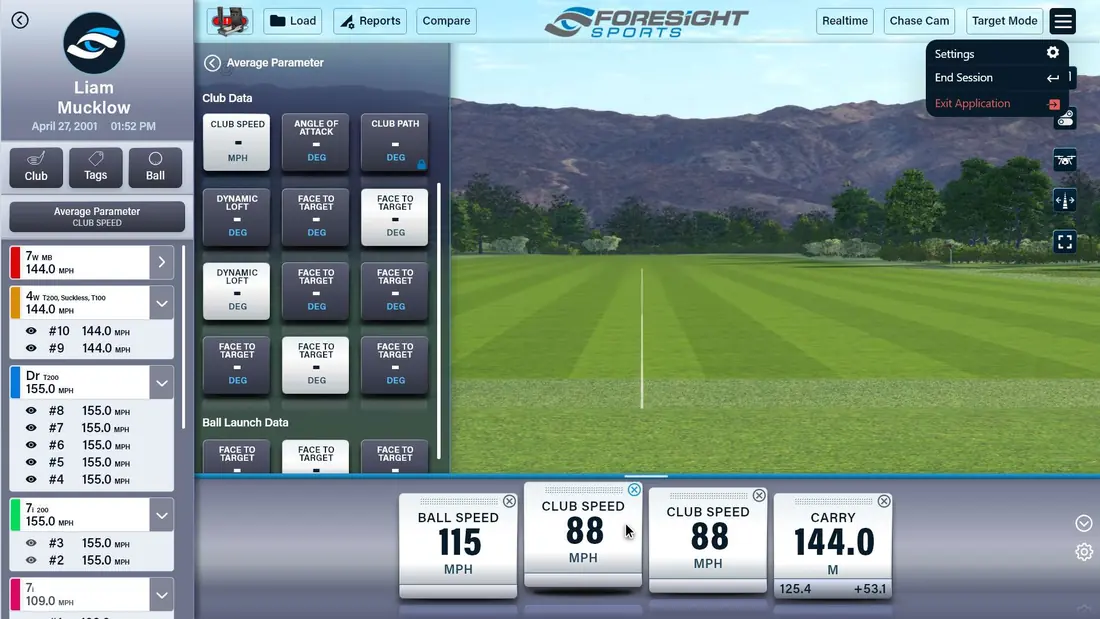The height and width of the screenshot is (619, 1100).
Task: Switch to the Tags tab
Action: point(95,168)
